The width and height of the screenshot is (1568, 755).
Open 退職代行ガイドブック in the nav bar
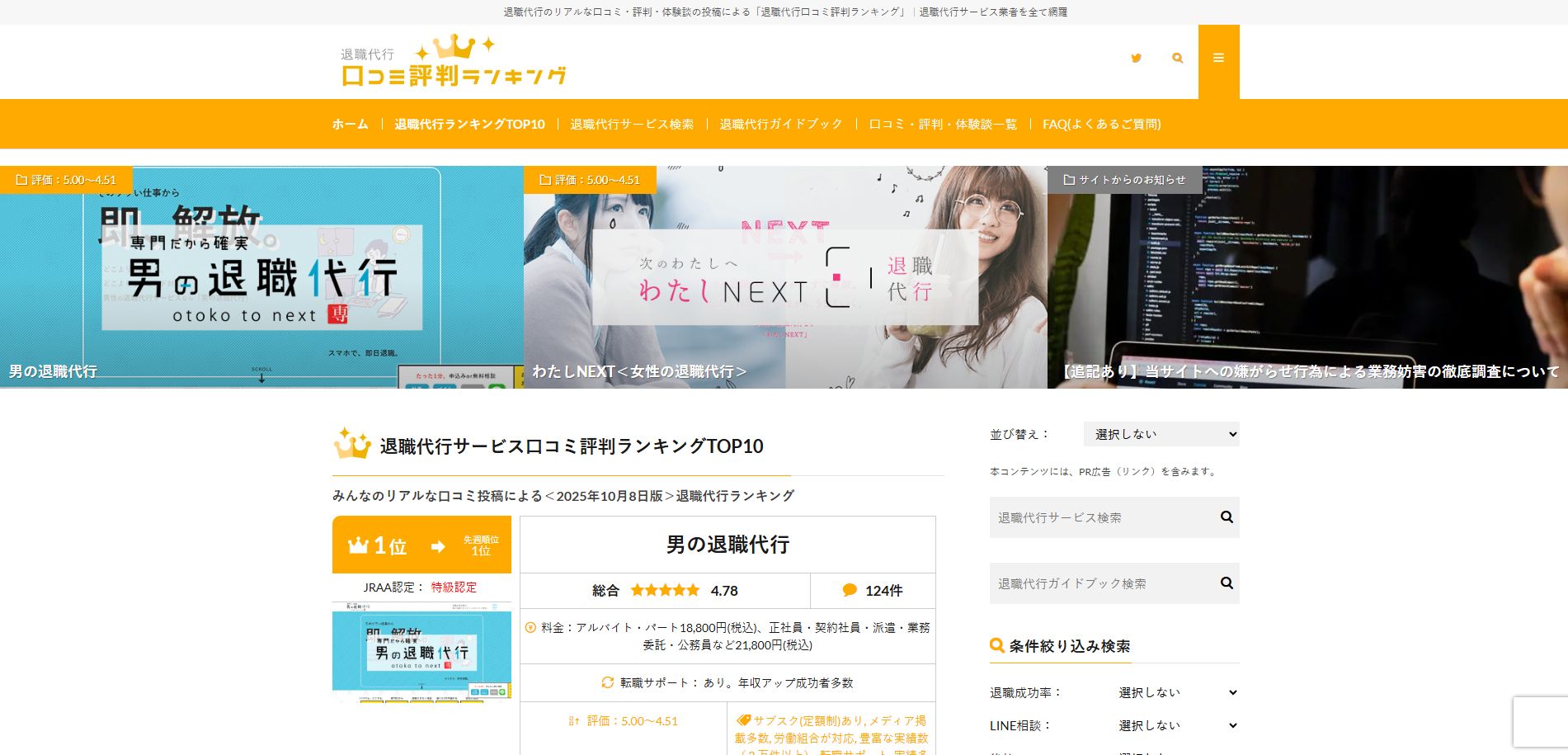[780, 124]
